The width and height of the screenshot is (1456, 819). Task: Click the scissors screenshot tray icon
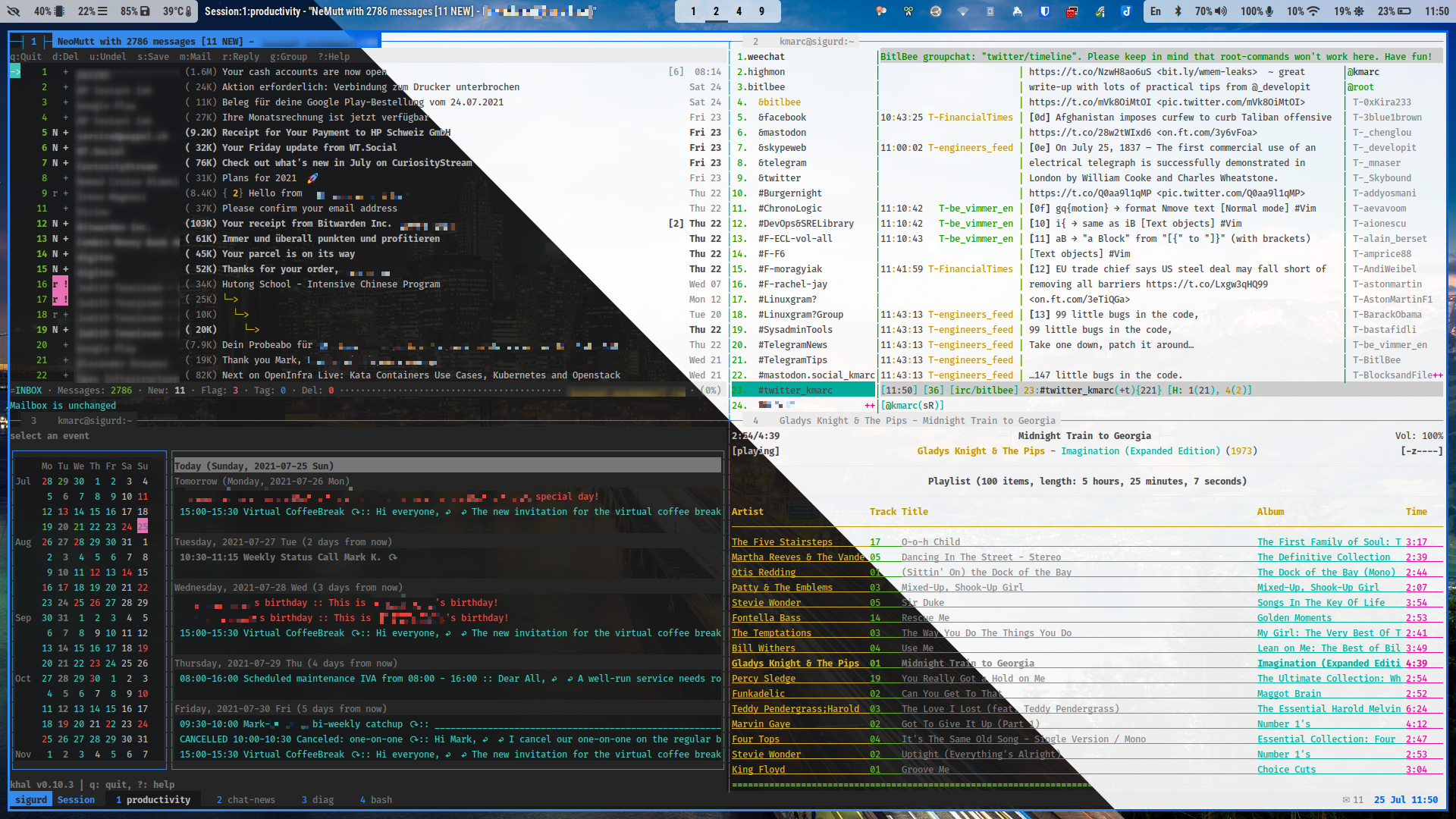click(x=908, y=11)
